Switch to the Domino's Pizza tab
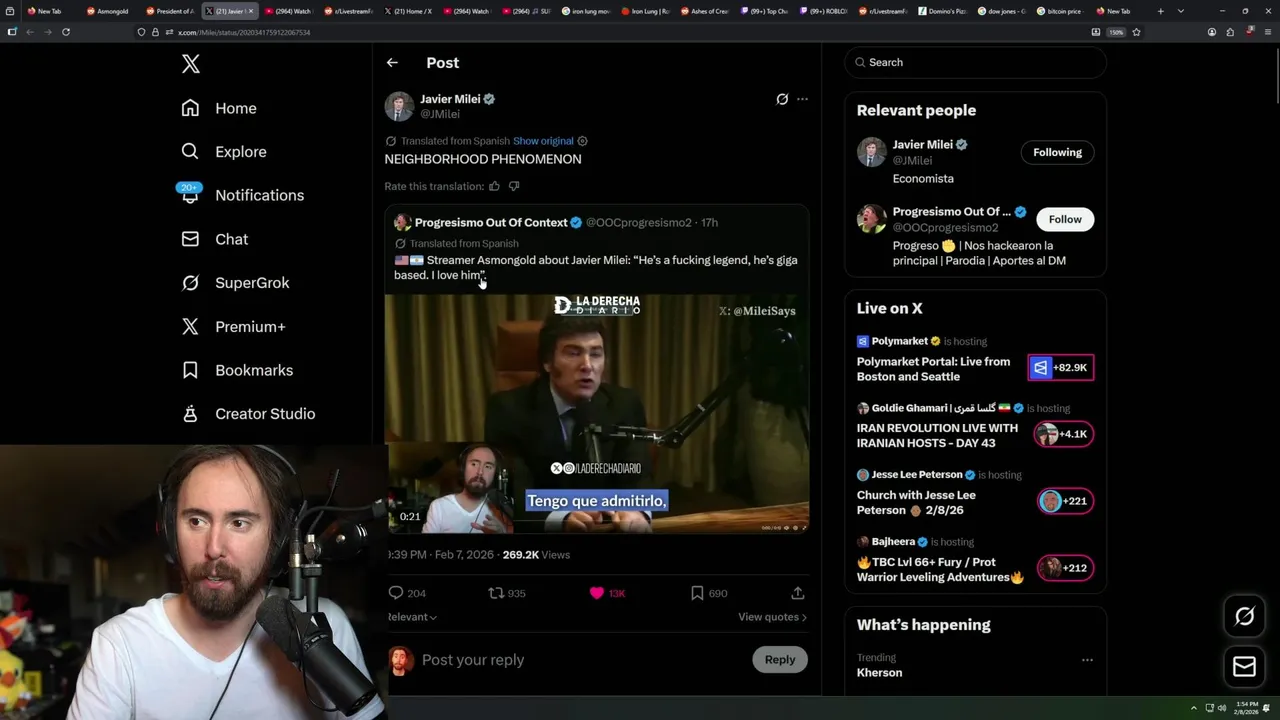The image size is (1280, 720). [x=942, y=11]
